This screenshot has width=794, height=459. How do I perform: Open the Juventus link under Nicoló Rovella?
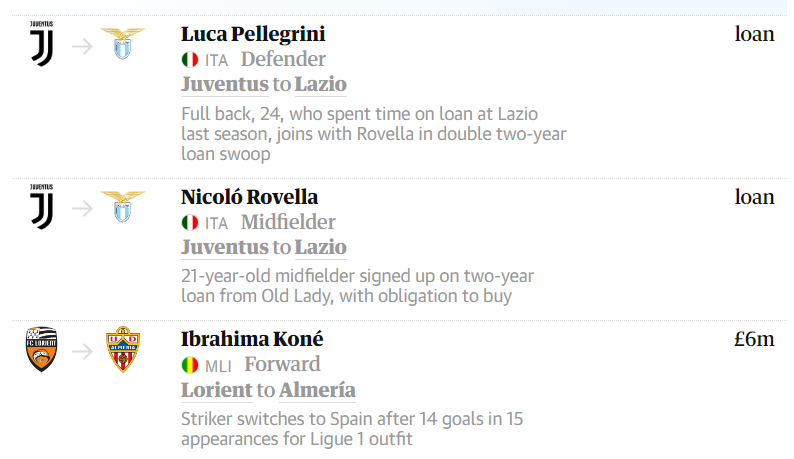[x=225, y=247]
